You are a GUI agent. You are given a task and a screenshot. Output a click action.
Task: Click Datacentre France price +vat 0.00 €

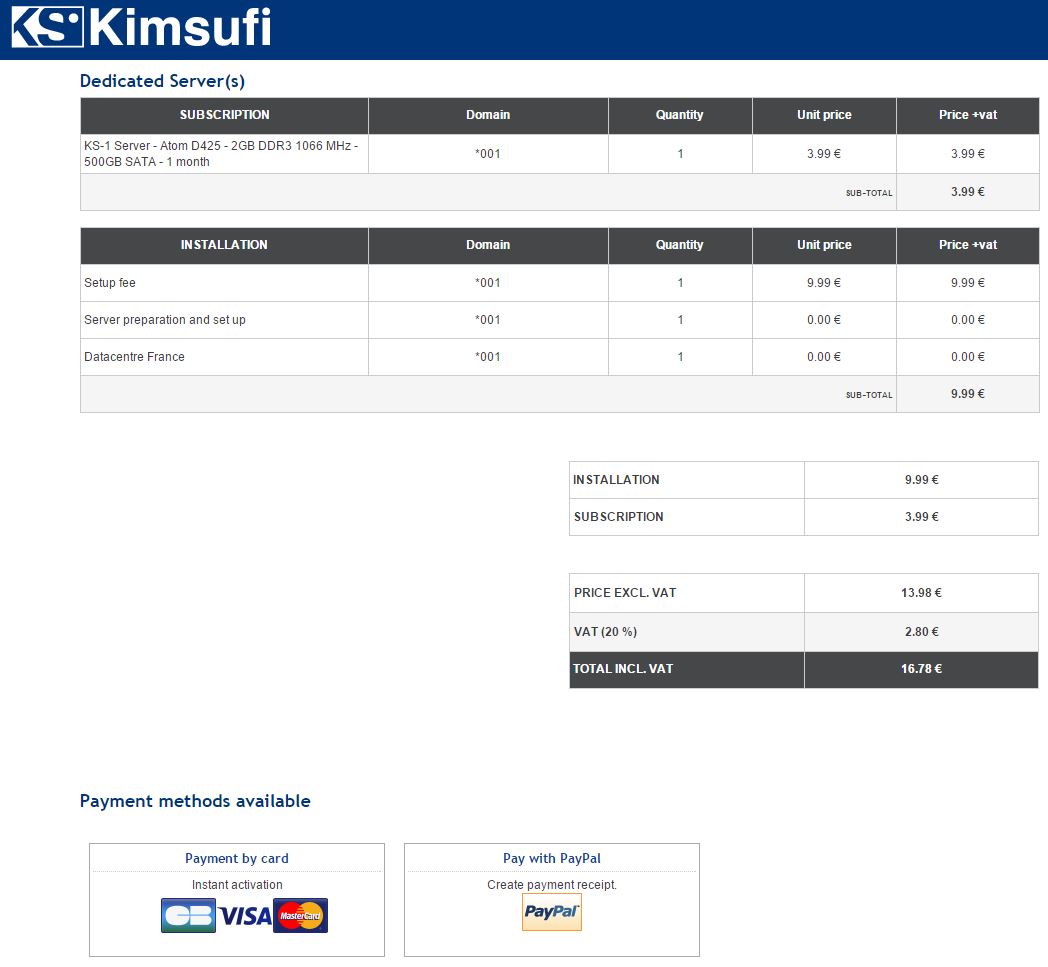pos(967,357)
